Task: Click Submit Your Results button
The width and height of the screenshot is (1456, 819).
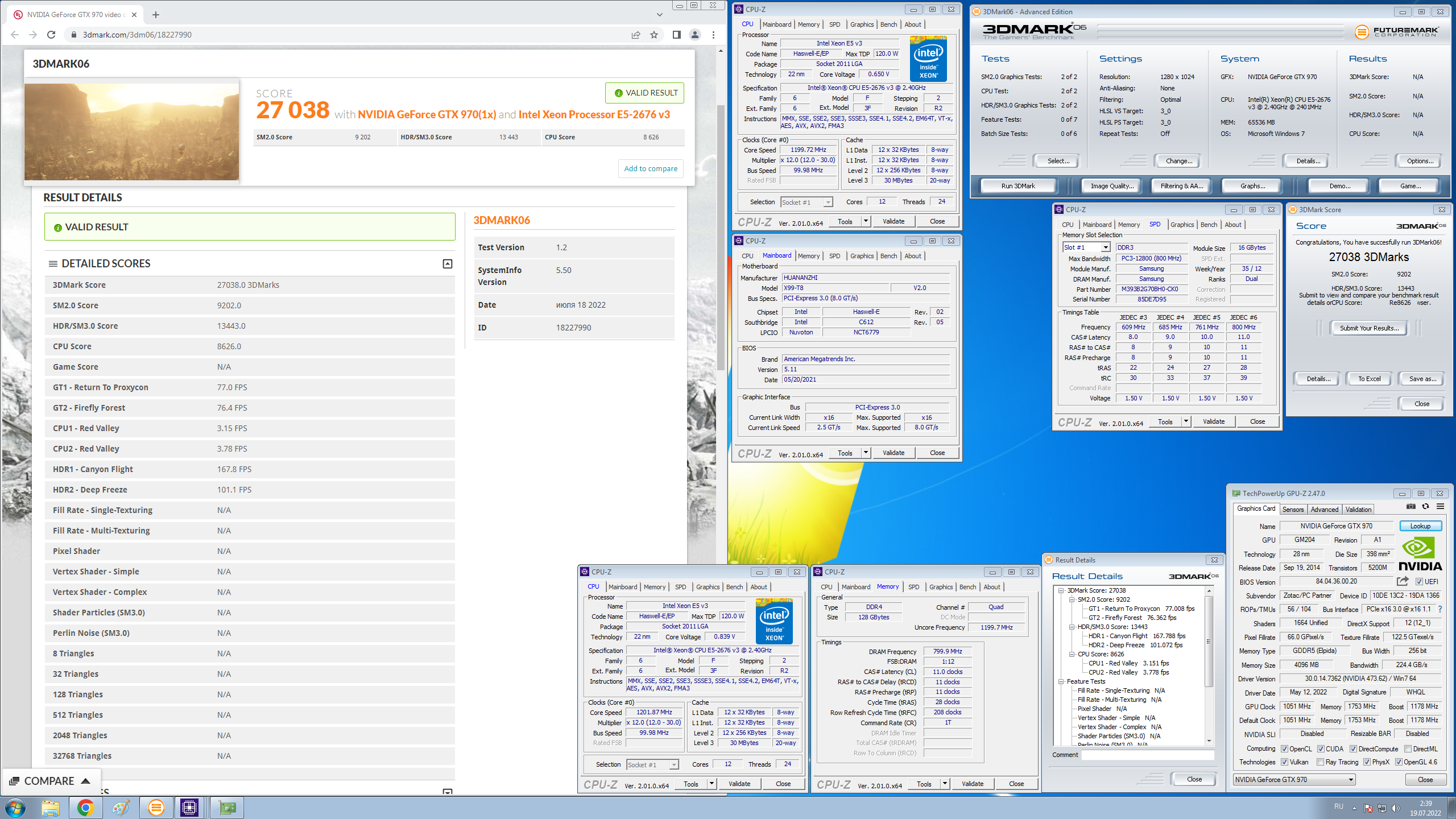Action: [x=1369, y=328]
